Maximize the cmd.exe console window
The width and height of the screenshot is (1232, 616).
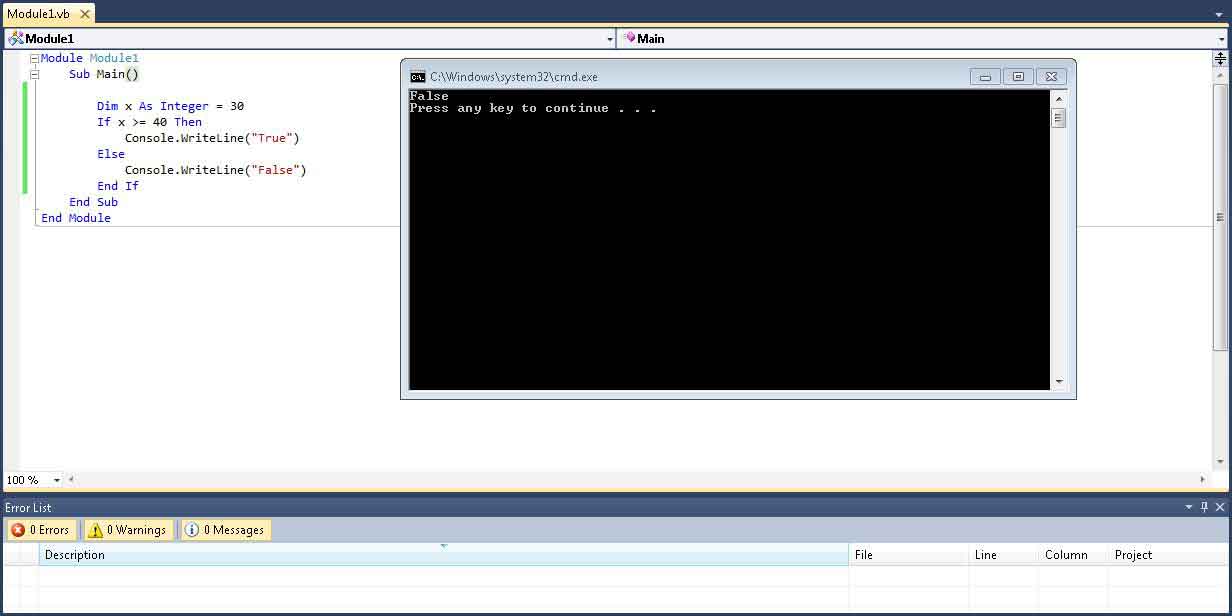tap(1018, 77)
